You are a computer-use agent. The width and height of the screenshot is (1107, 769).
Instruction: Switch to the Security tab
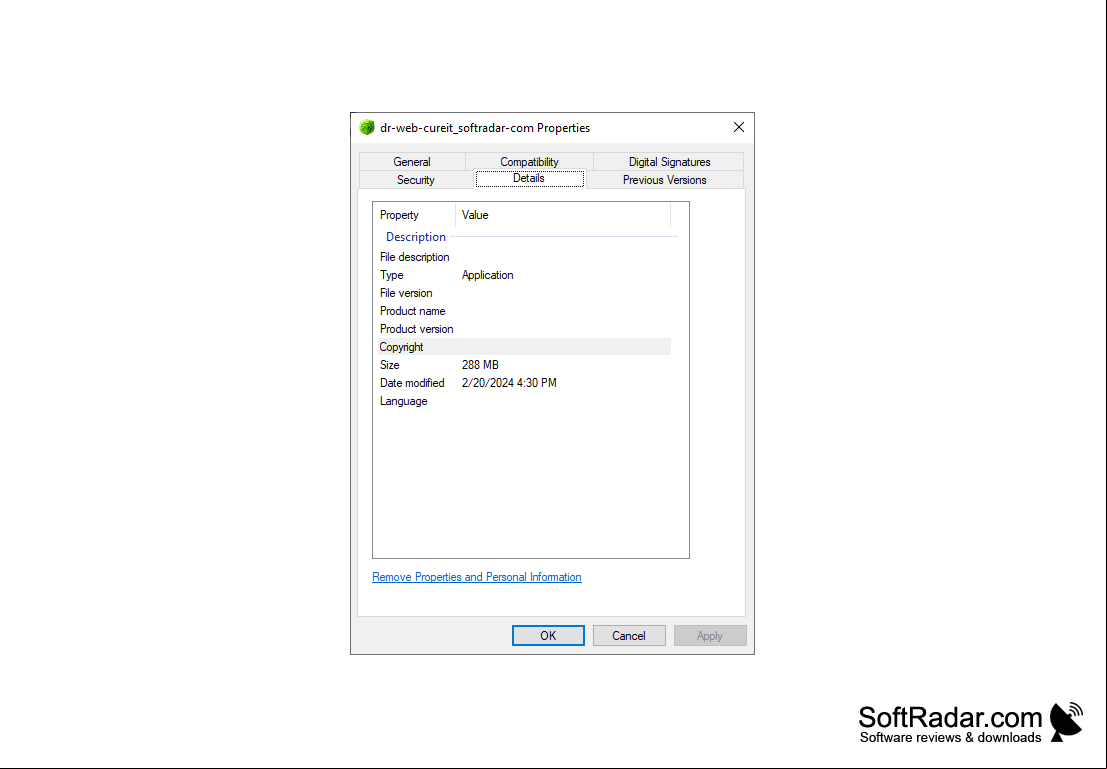tap(415, 180)
